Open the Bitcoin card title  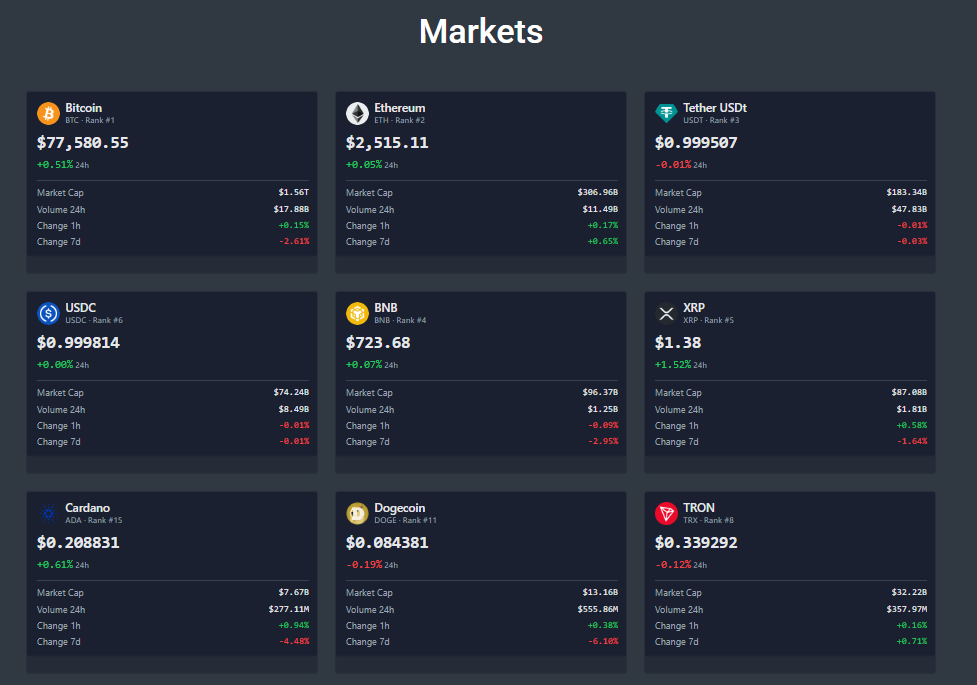click(83, 108)
